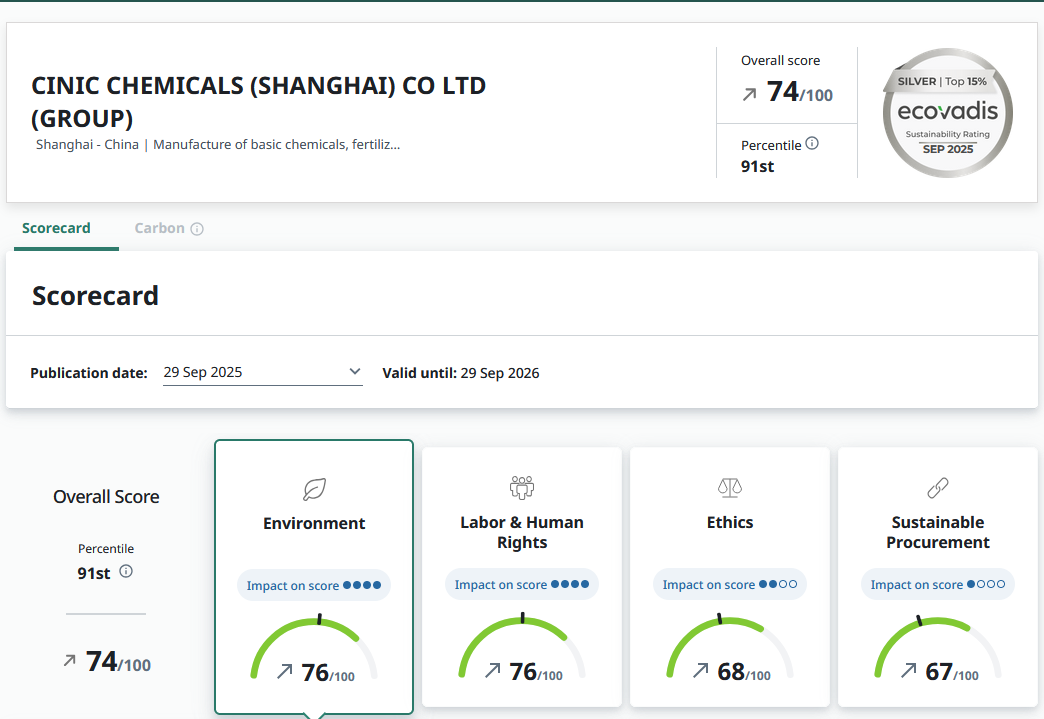Click the Sustainable Procurement chain link icon
The width and height of the screenshot is (1044, 719).
tap(937, 487)
